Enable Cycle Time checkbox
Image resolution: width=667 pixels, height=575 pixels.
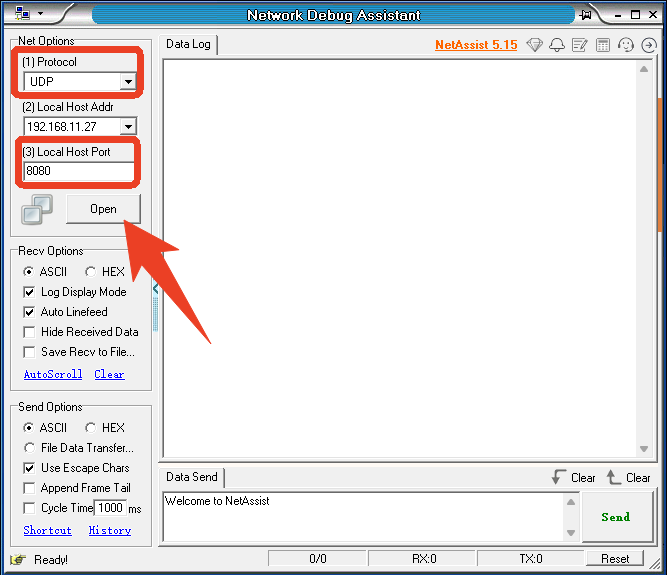(x=29, y=508)
